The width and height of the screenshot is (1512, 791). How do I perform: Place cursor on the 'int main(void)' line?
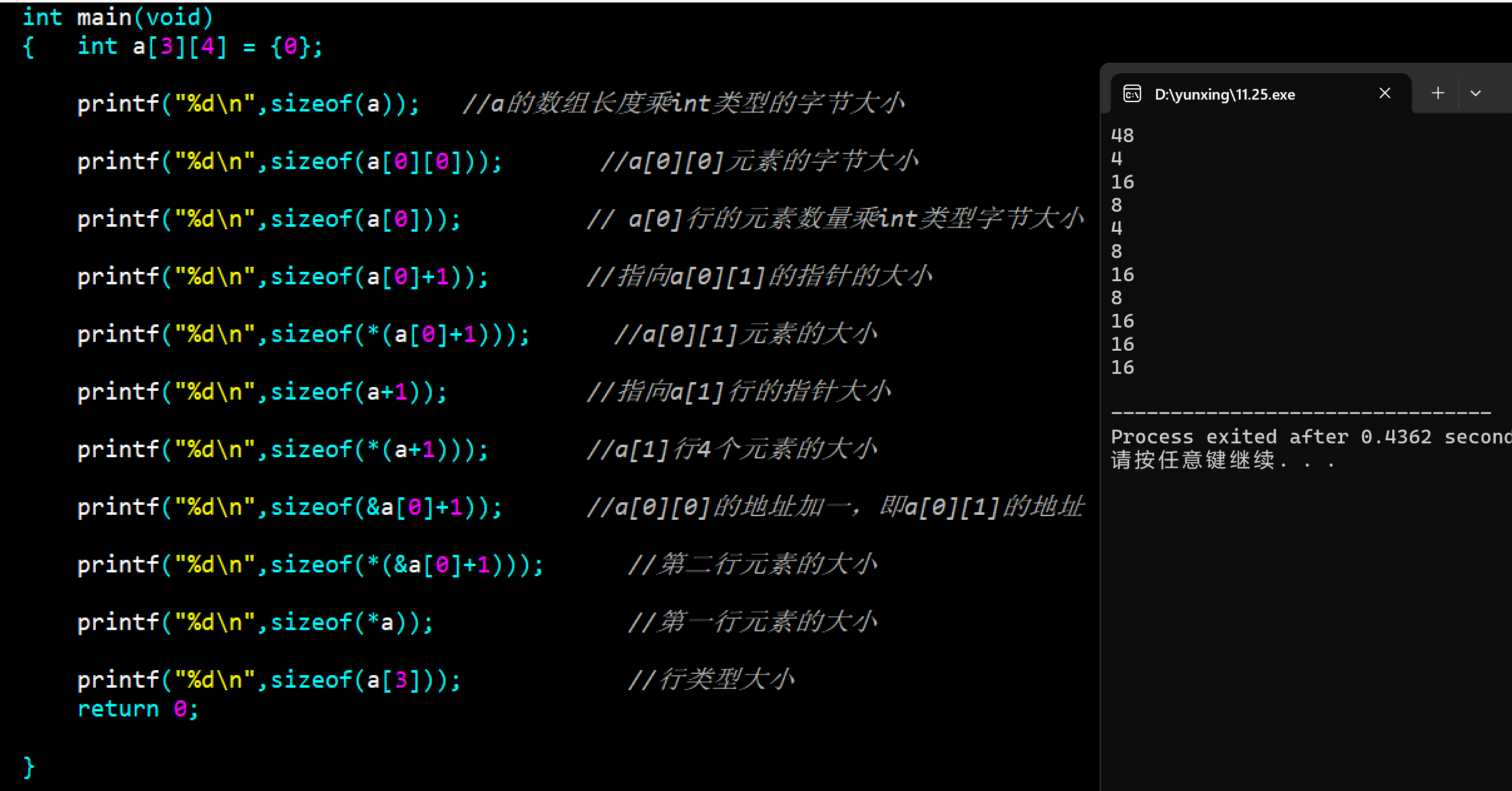[116, 16]
